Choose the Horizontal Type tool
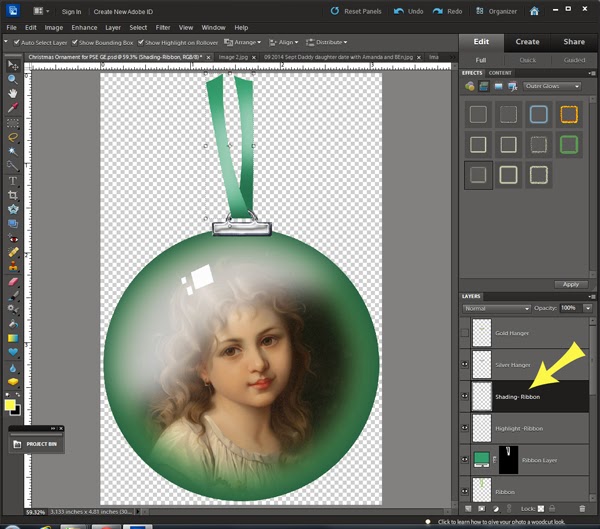Viewport: 600px width, 529px height. [12, 180]
